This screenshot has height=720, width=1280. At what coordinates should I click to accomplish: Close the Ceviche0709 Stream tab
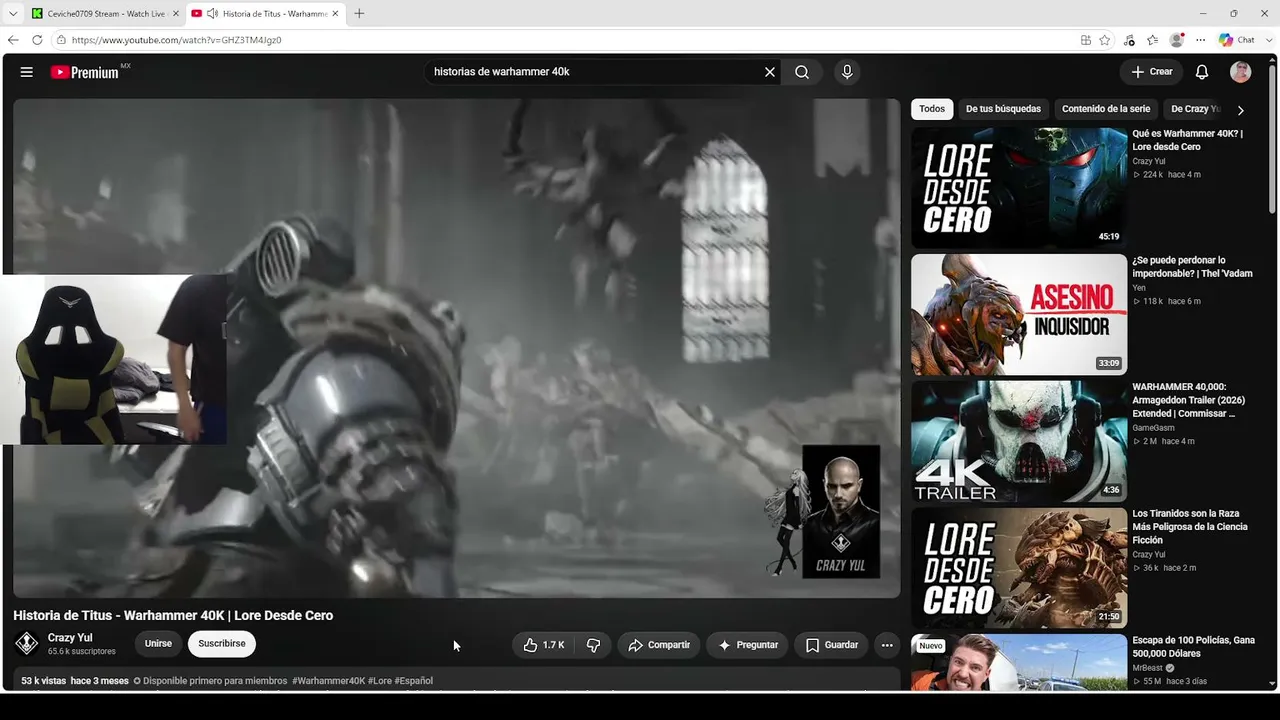(176, 14)
